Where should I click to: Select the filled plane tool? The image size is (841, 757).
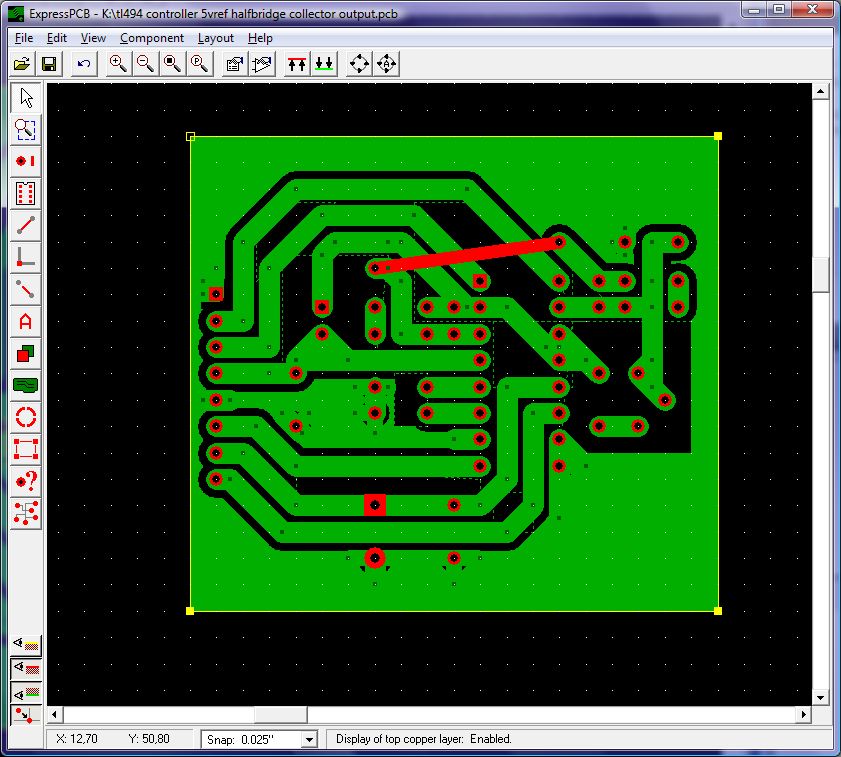[26, 385]
